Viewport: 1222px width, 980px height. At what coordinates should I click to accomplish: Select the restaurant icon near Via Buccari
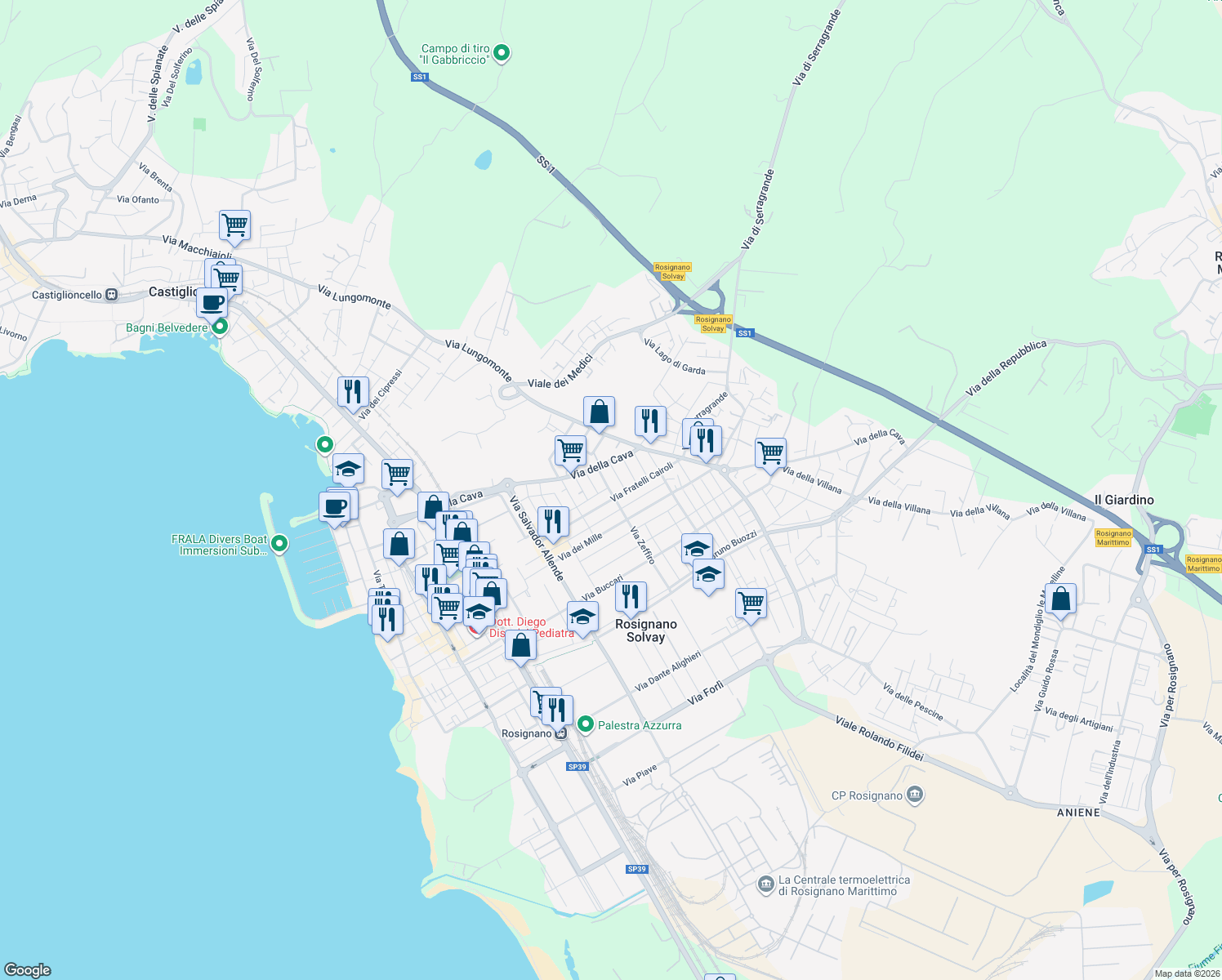[631, 596]
